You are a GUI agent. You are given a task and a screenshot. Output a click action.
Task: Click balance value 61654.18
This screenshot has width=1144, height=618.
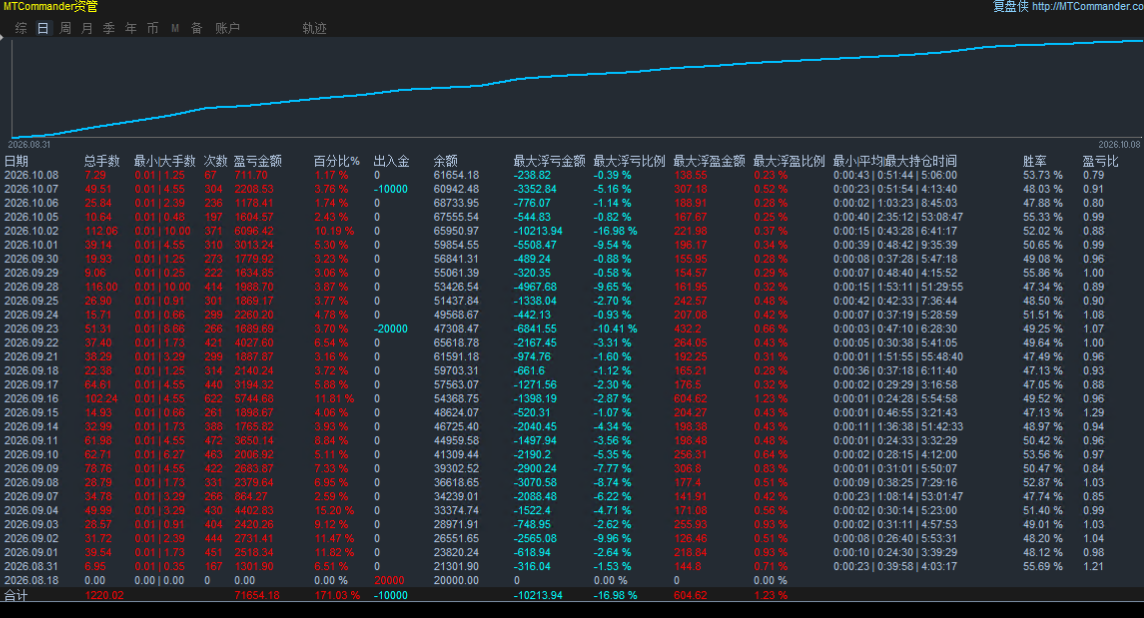[456, 175]
